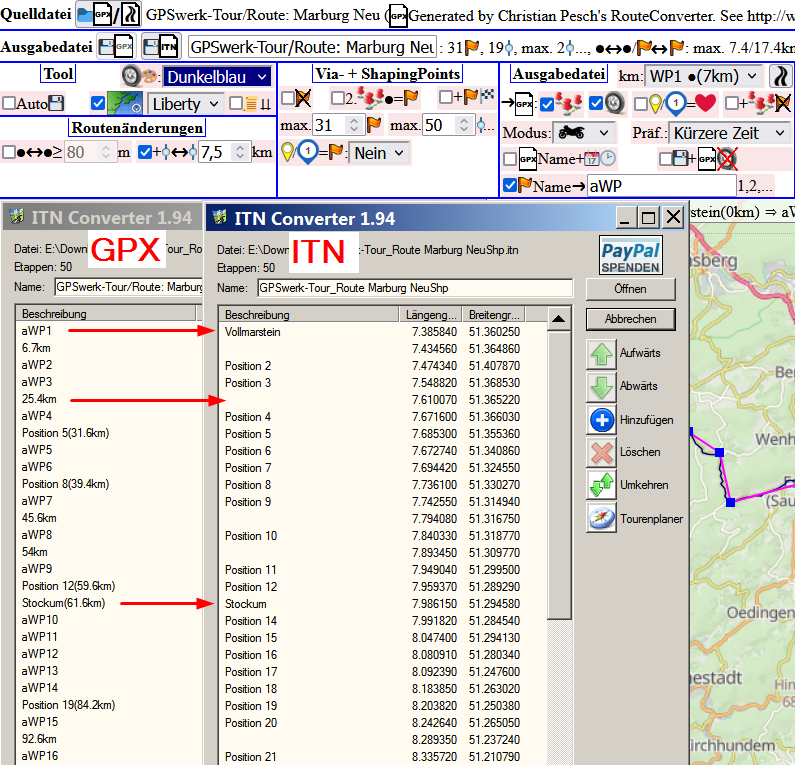Open the Dunkelblau color dropdown

(217, 77)
